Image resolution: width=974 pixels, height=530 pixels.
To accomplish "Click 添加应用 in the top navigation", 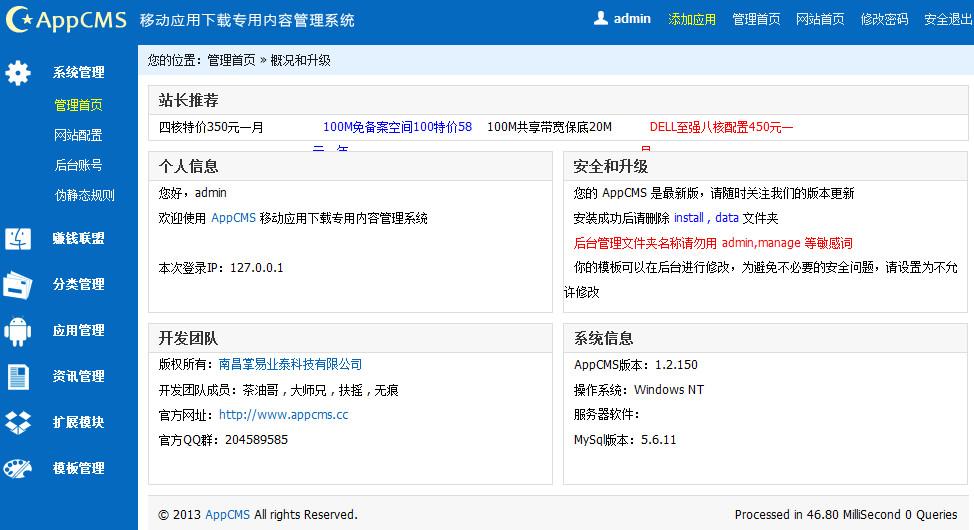I will pyautogui.click(x=692, y=19).
